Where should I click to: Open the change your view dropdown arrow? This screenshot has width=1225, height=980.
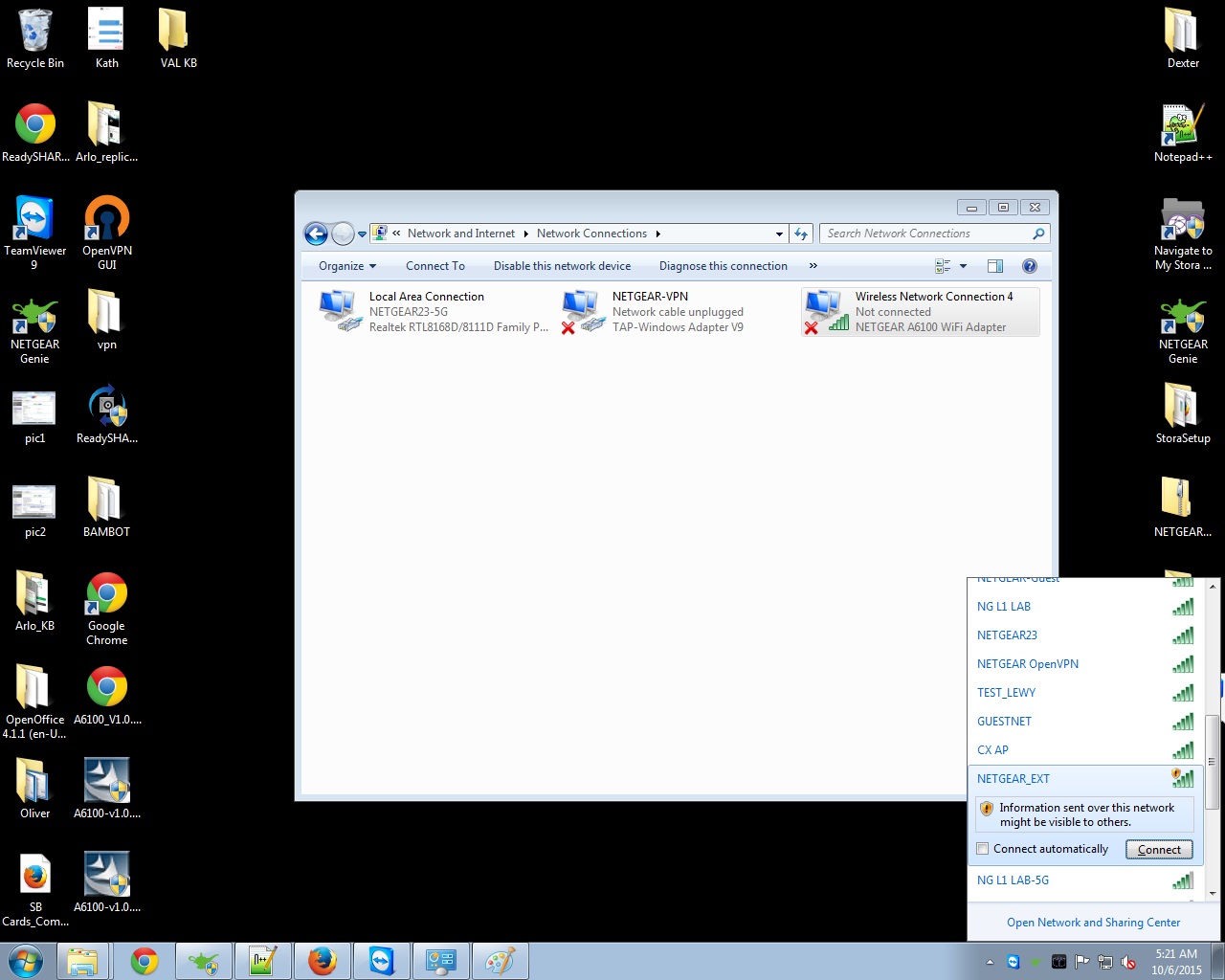(x=963, y=266)
